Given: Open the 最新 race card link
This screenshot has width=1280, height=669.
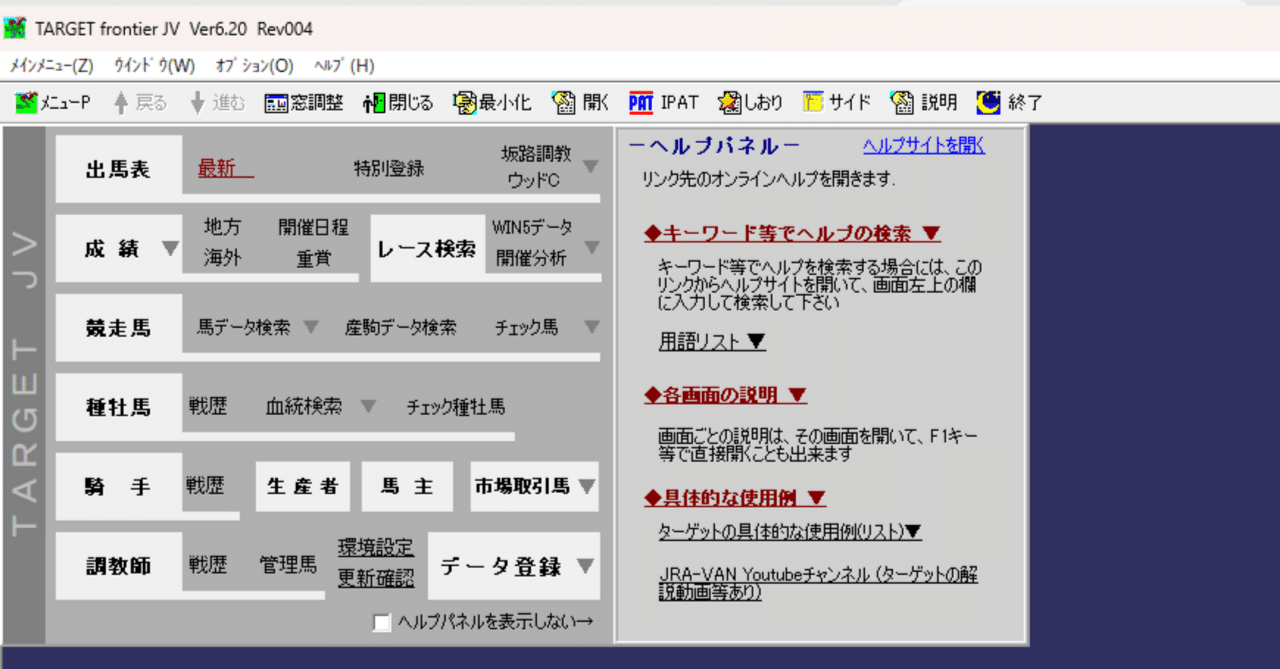Looking at the screenshot, I should tap(225, 168).
